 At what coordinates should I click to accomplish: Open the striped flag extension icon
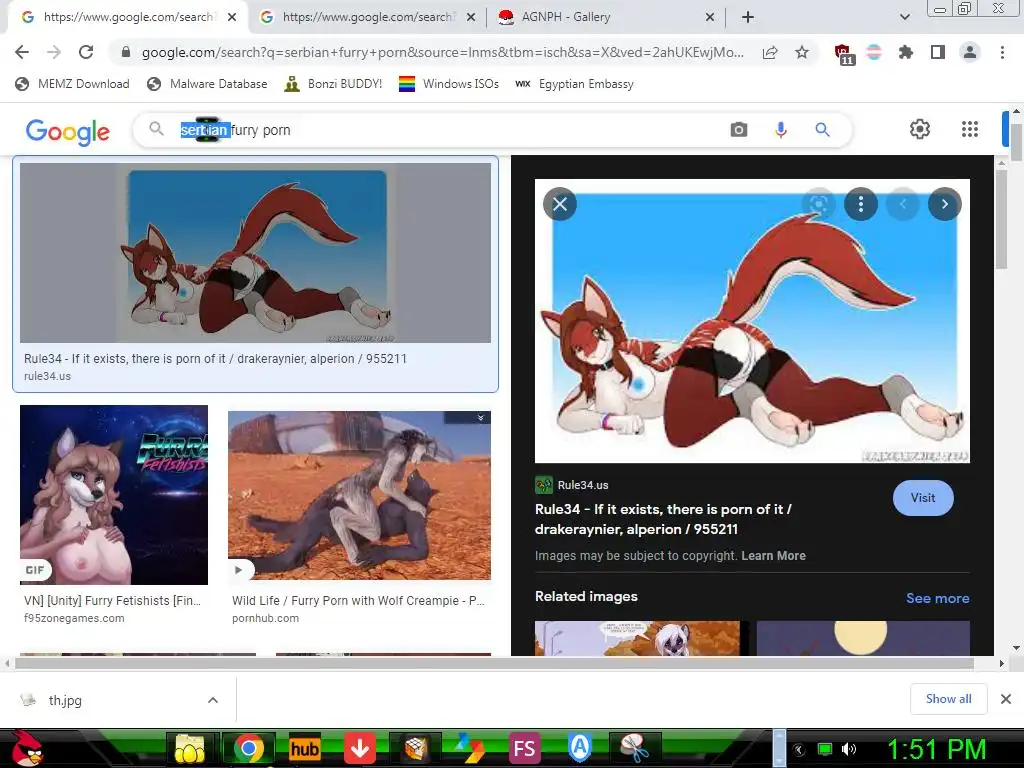tap(874, 52)
